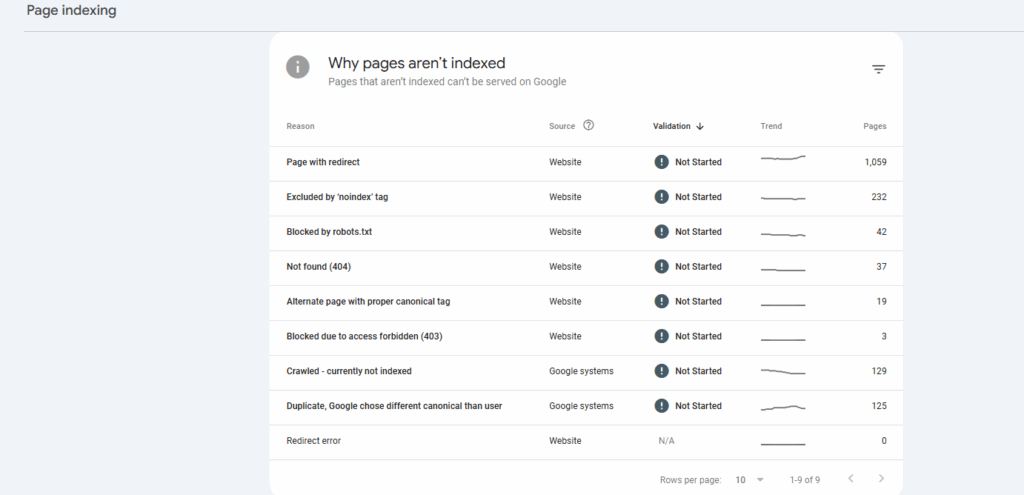Sort by the Validation column arrow
This screenshot has width=1024, height=495.
tap(700, 126)
